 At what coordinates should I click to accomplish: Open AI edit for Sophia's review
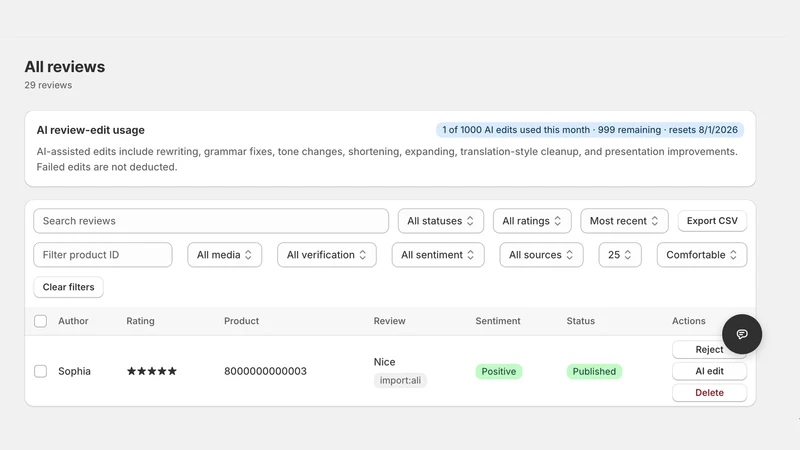[709, 371]
